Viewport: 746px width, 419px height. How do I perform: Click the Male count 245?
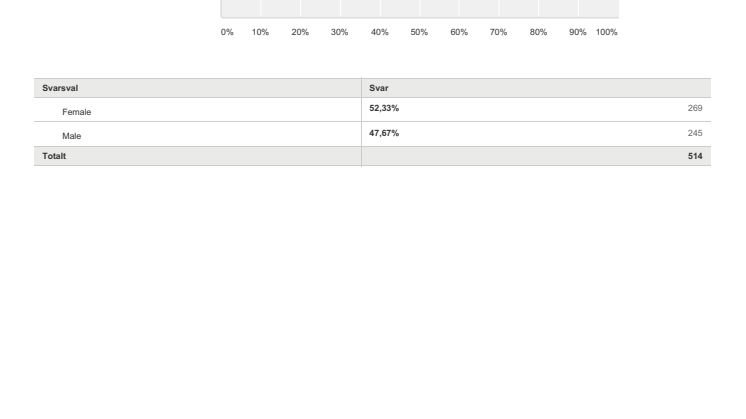pos(695,132)
